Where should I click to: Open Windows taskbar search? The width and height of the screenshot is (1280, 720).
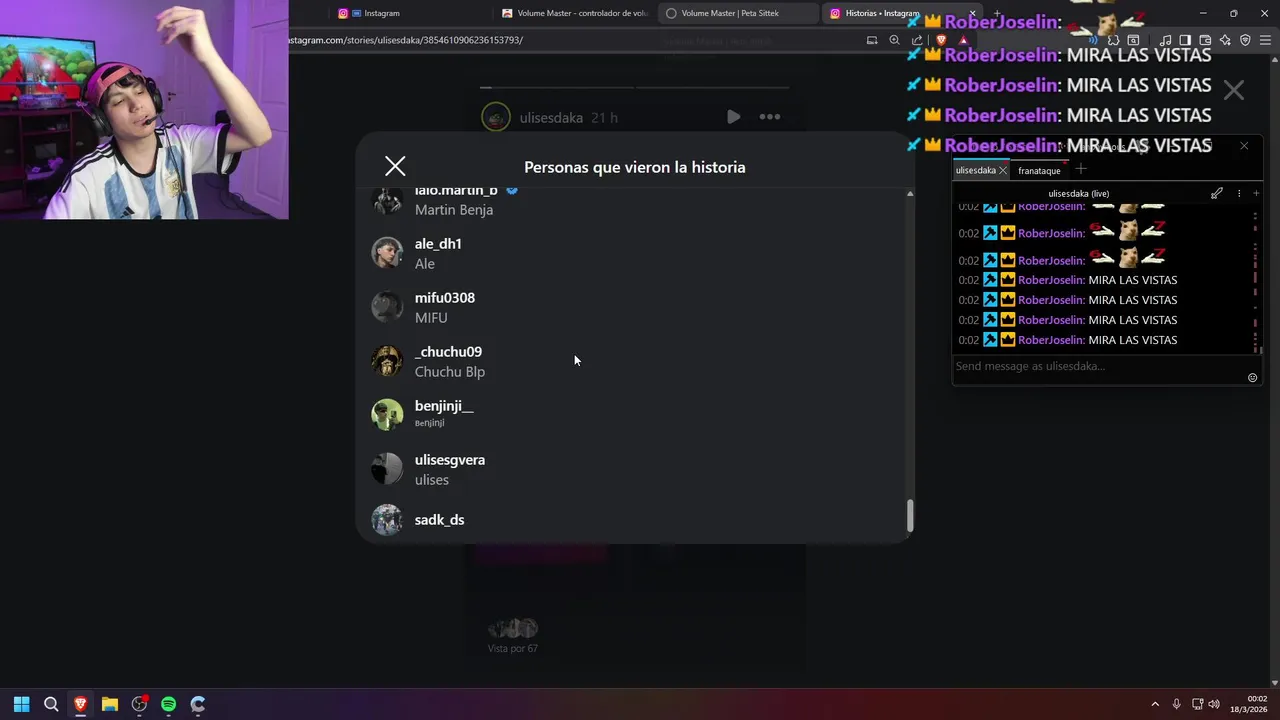pos(51,704)
